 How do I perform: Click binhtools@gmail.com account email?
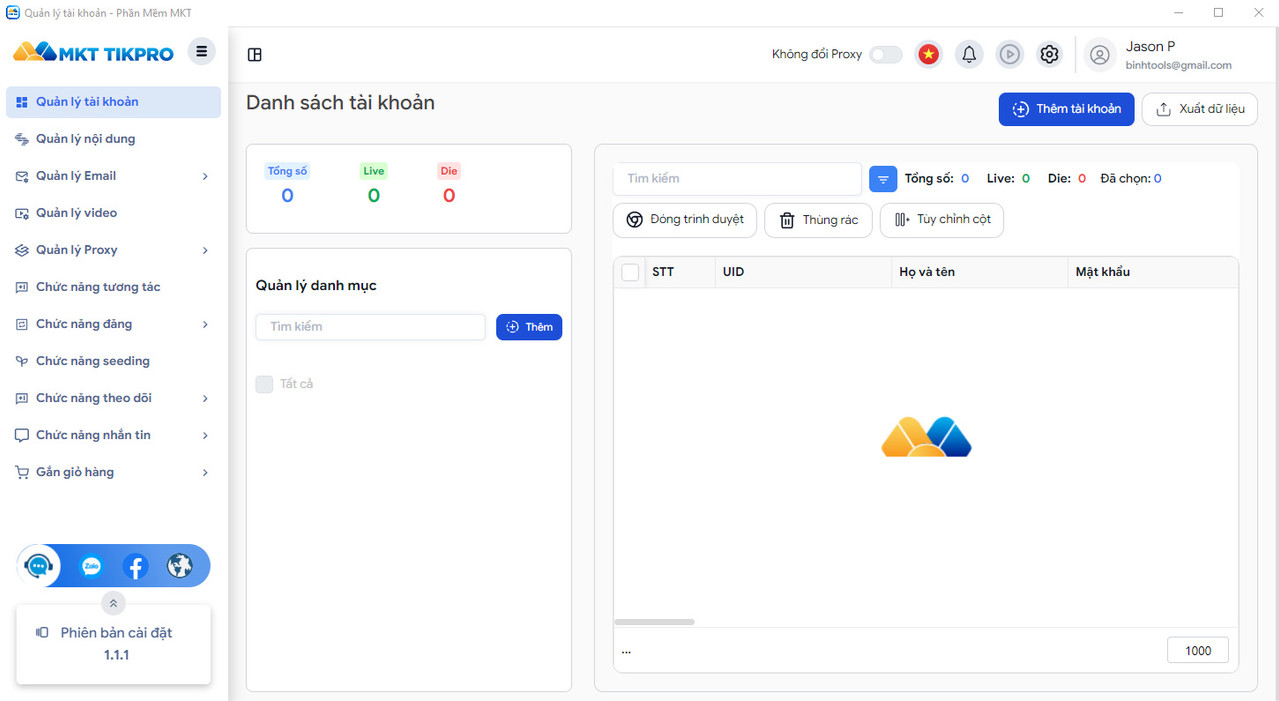coord(1179,66)
